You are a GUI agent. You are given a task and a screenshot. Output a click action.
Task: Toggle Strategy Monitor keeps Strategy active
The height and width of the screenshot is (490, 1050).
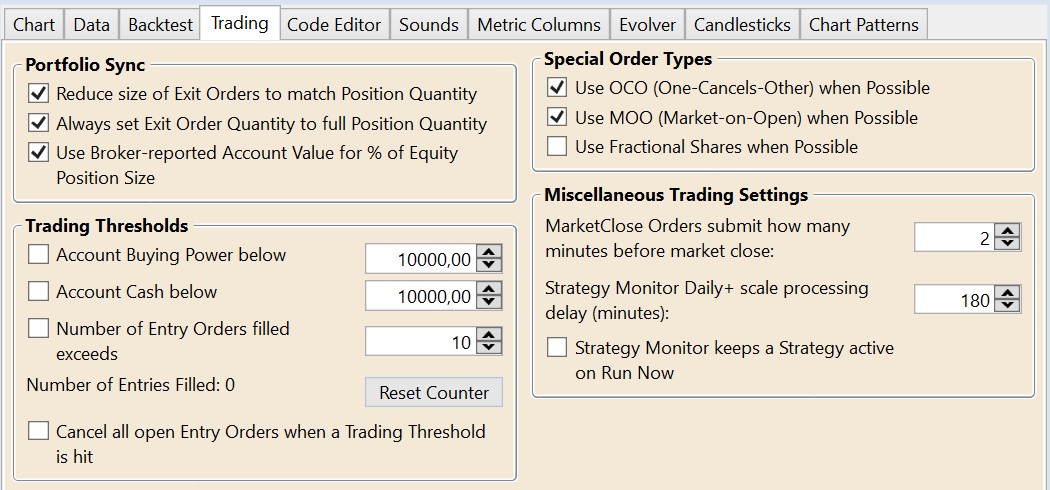(x=557, y=348)
